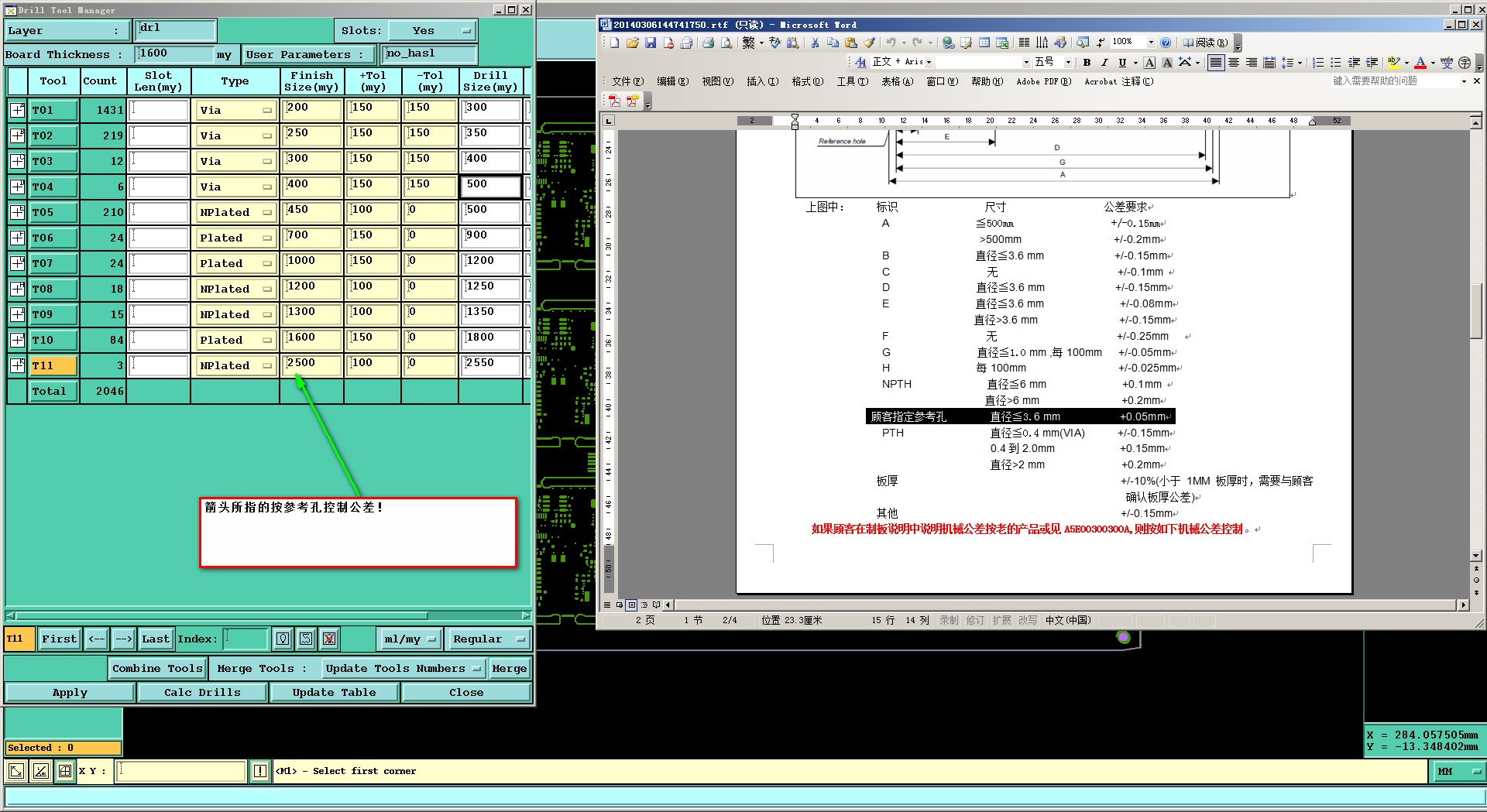Click the Board Thickness 1600 field
This screenshot has height=812, width=1487.
(x=174, y=53)
